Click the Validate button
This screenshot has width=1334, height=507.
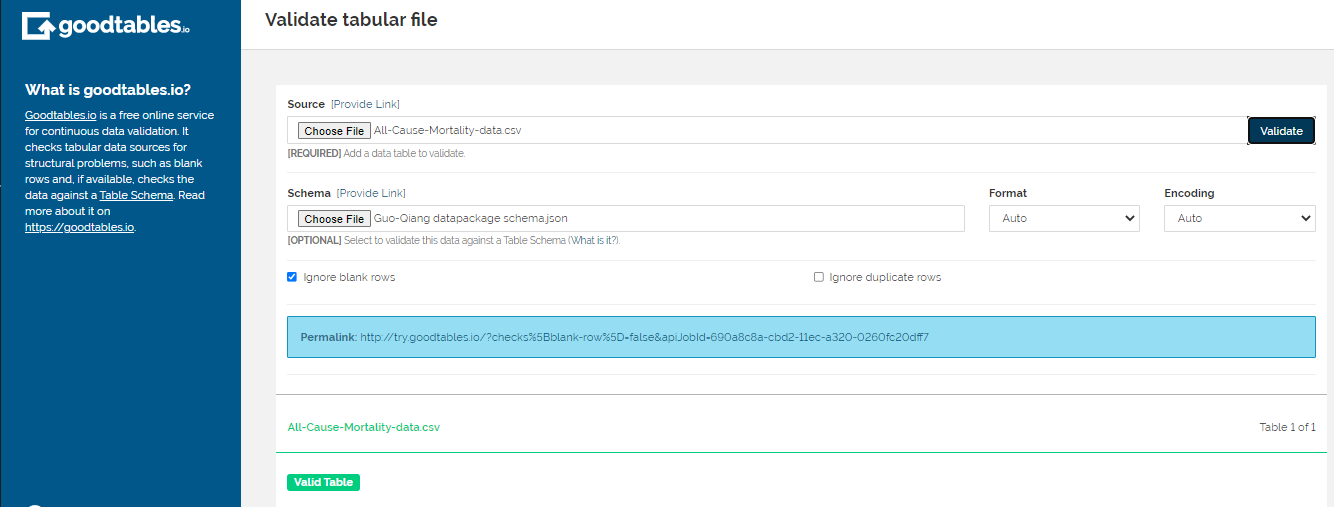1281,131
